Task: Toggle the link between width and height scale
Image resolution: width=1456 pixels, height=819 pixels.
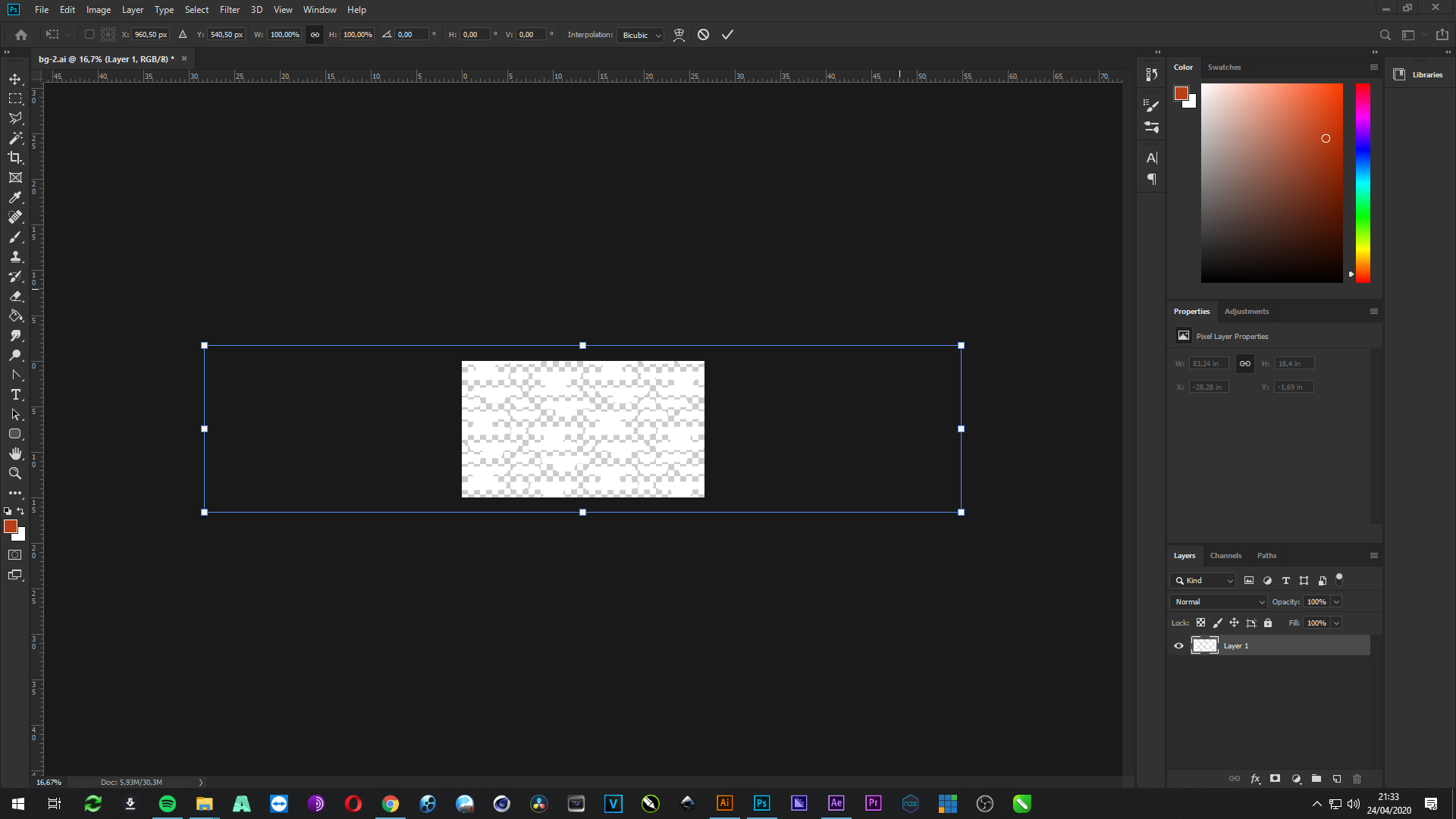Action: [x=315, y=34]
